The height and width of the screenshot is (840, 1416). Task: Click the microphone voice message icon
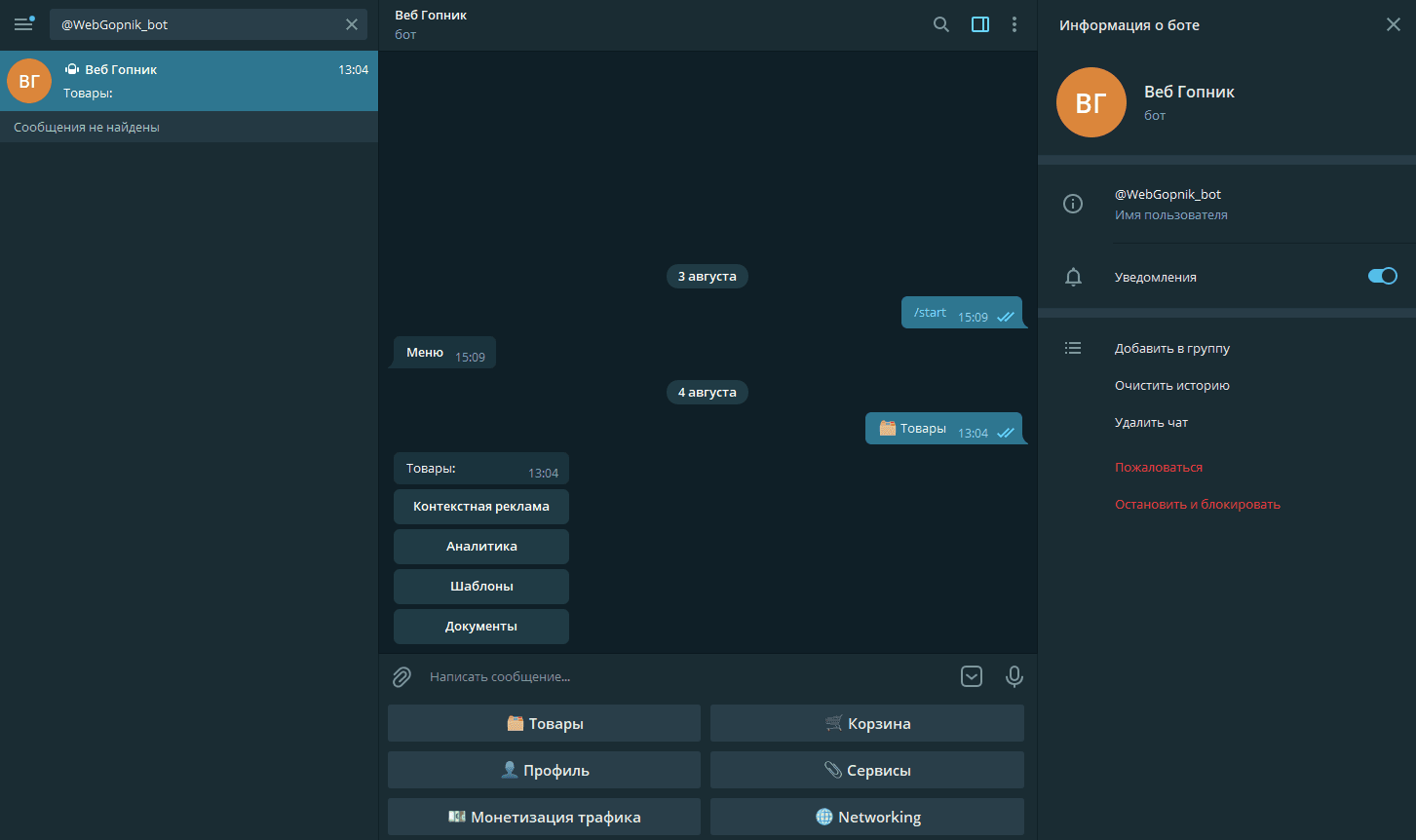point(1014,676)
